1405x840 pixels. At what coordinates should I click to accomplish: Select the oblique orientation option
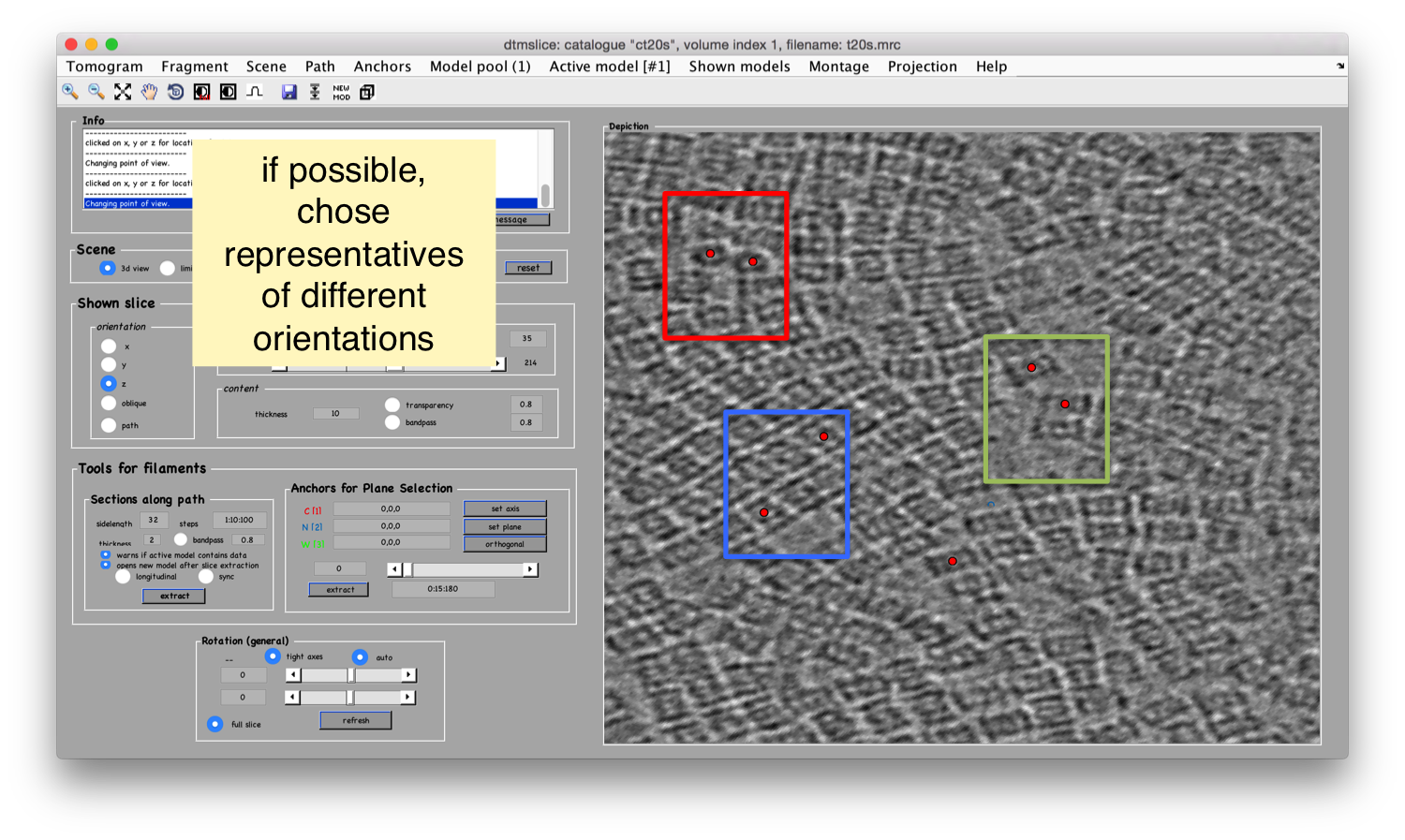coord(109,403)
